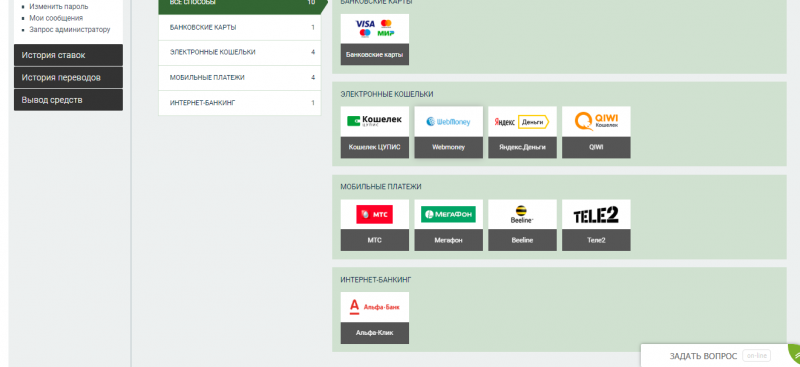Click the Интернет-банкинг section heading
The width and height of the screenshot is (800, 367).
tap(376, 280)
